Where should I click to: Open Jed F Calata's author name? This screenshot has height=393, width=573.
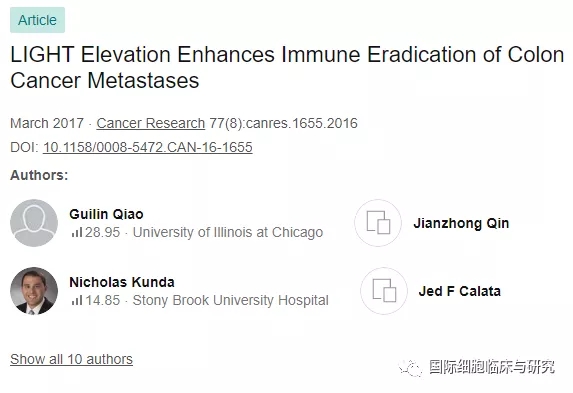point(460,291)
